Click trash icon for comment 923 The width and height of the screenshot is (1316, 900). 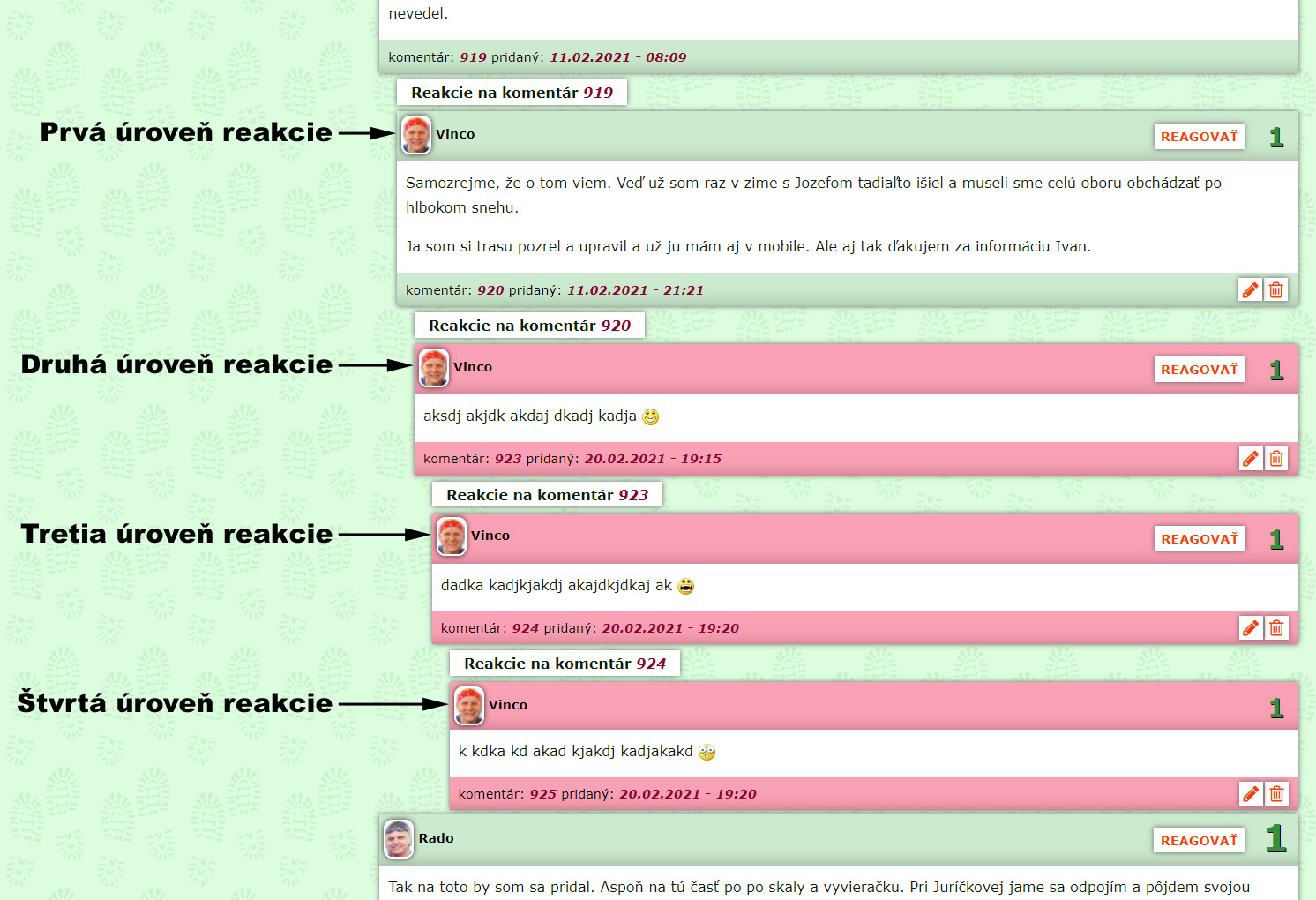1276,459
